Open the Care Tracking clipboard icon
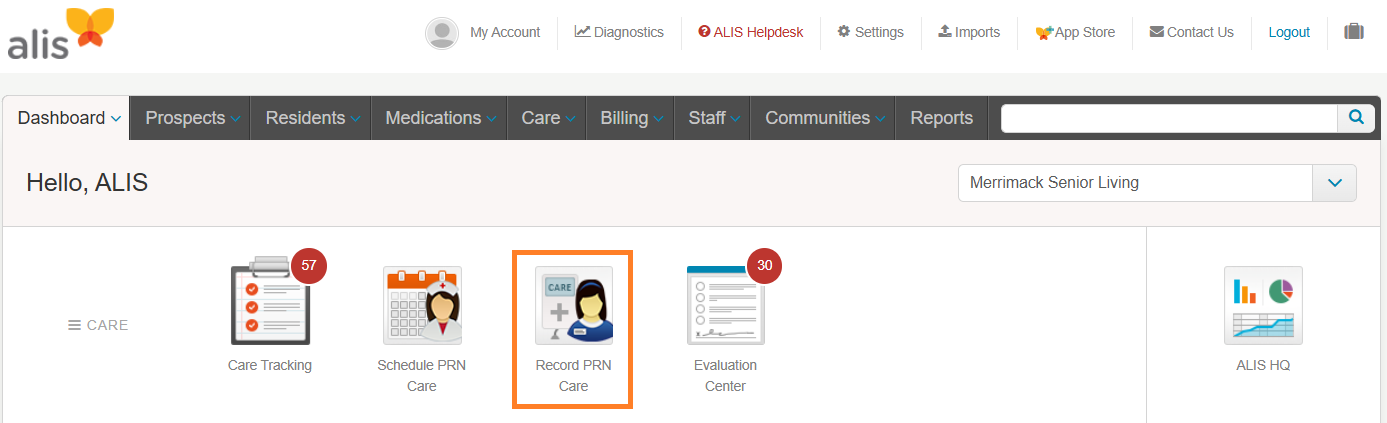This screenshot has width=1387, height=423. 269,301
